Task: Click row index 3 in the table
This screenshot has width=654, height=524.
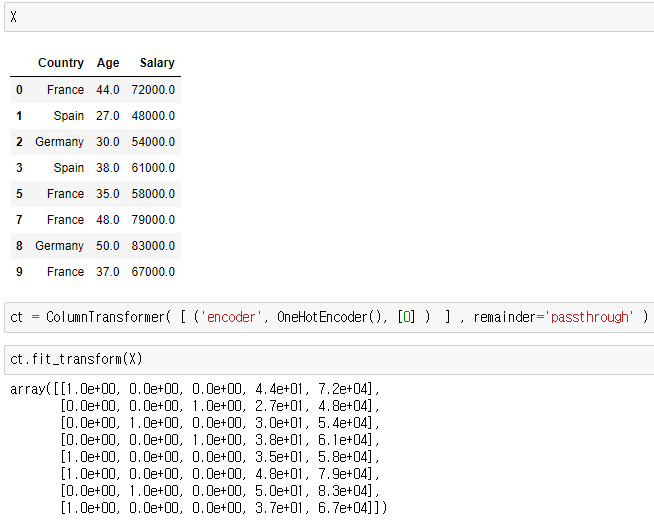Action: [19, 168]
